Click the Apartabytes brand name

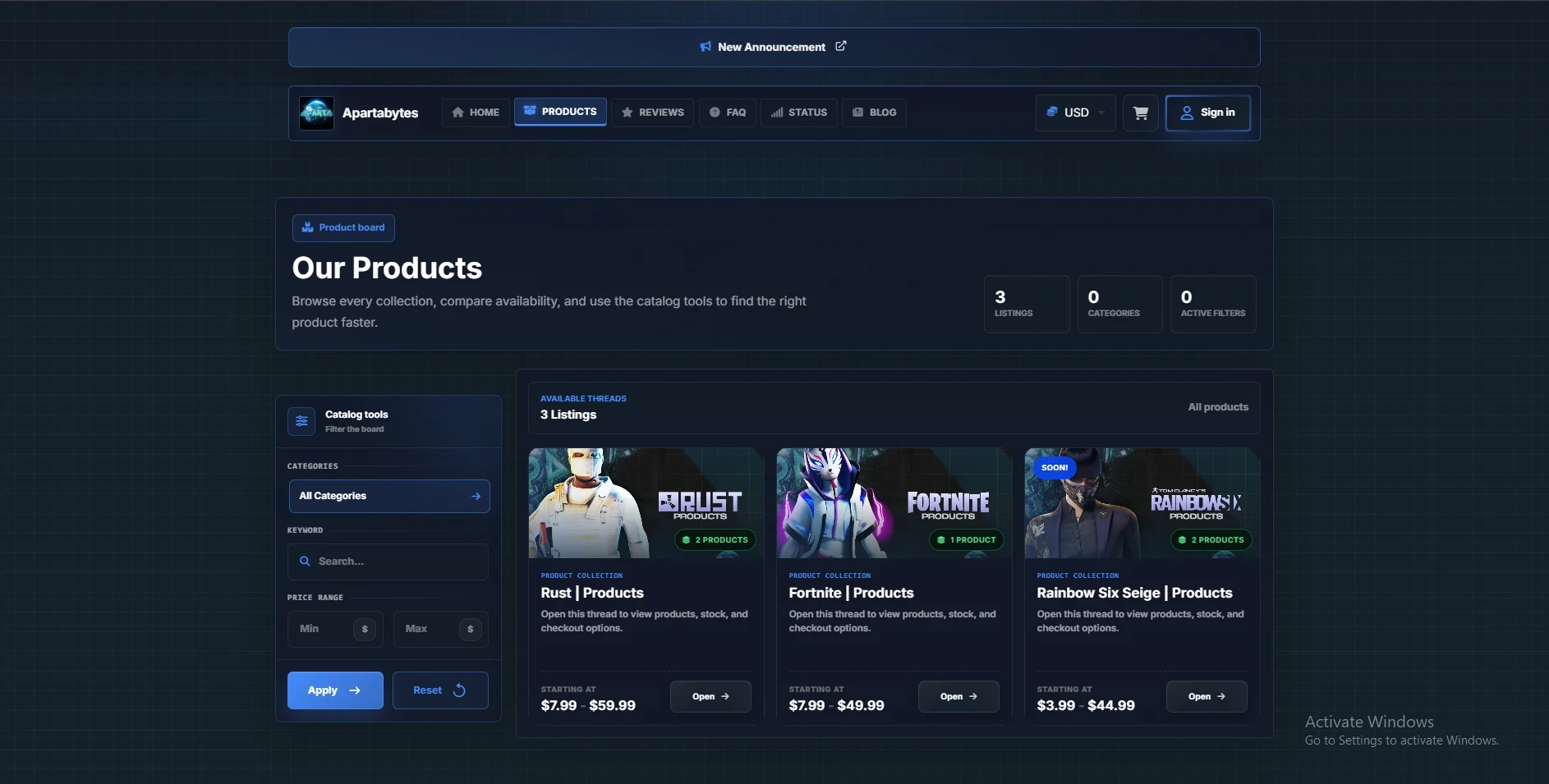[380, 113]
